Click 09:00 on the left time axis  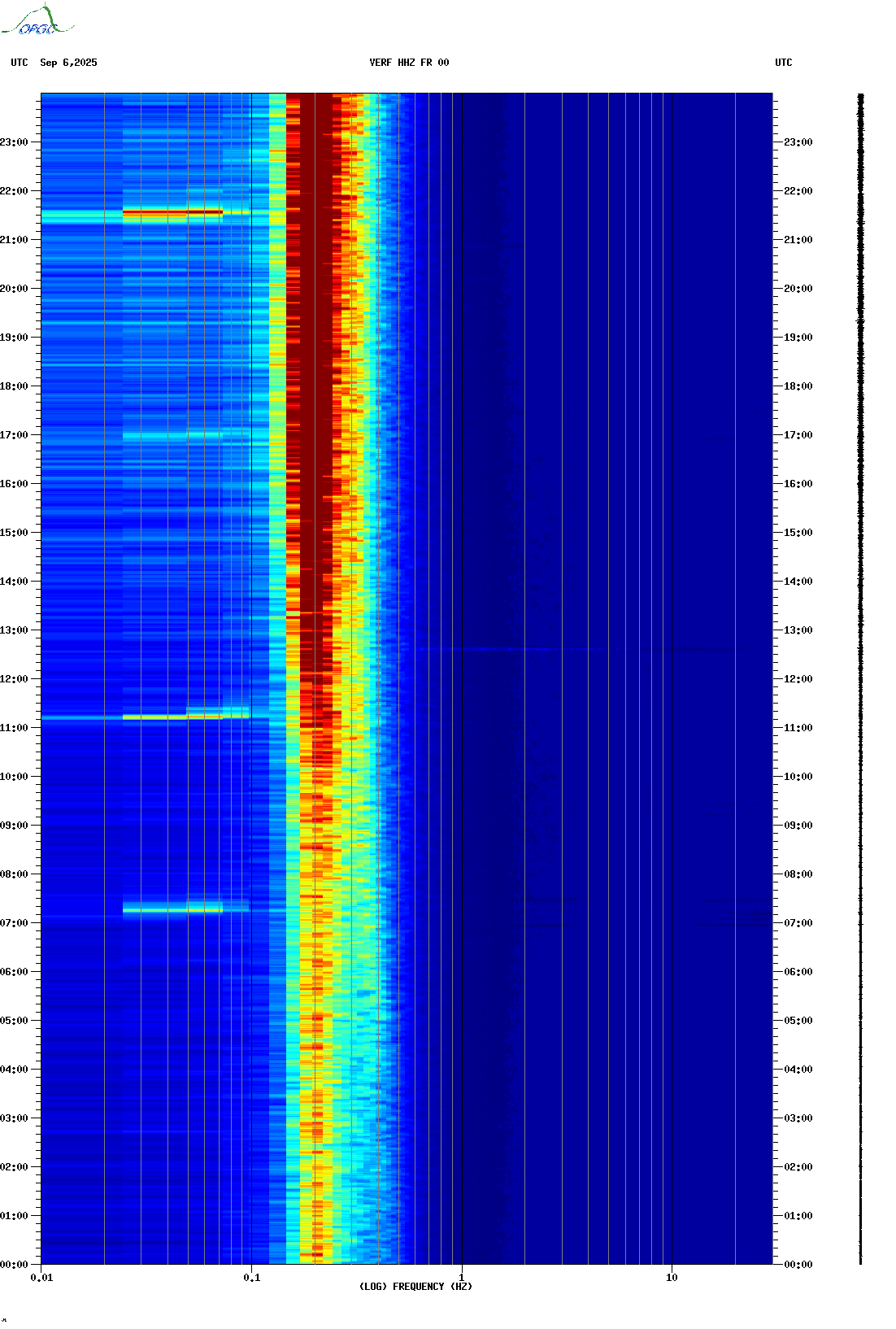14,826
